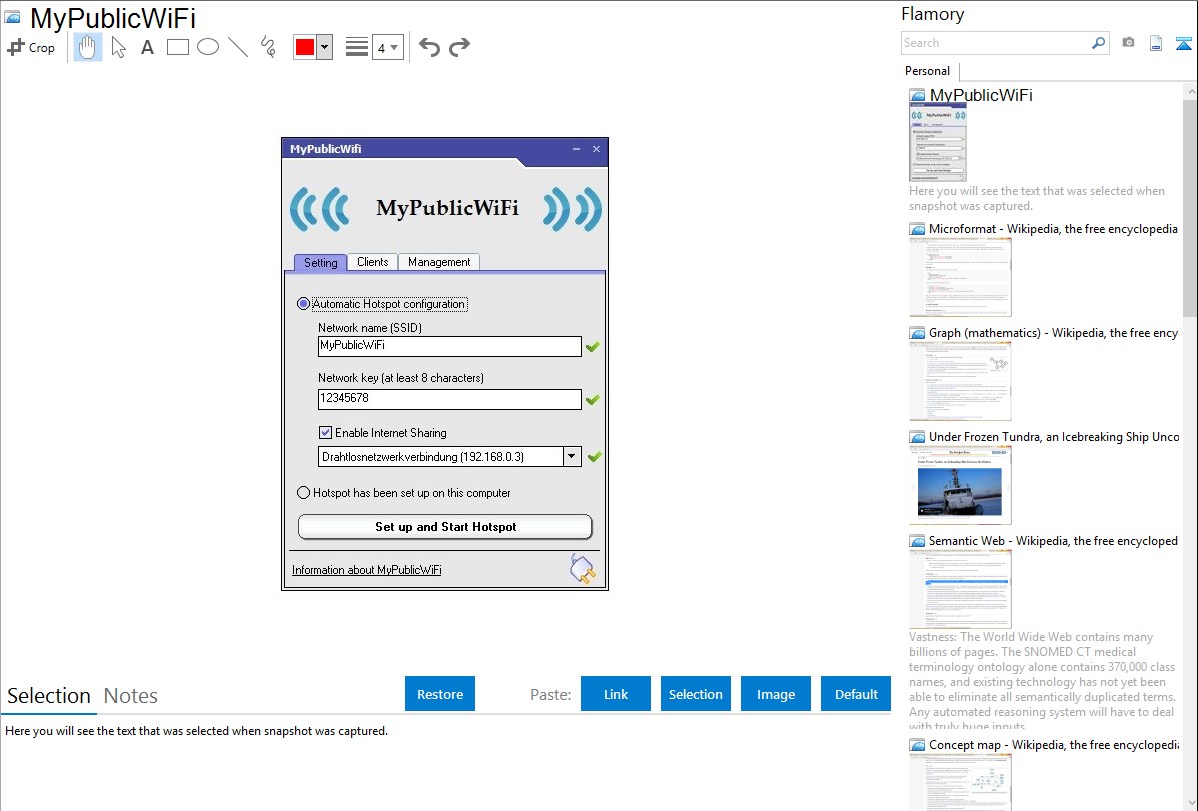This screenshot has height=811, width=1198.
Task: Open the Under Frozen Tundra snapshot thumbnail
Action: (960, 485)
